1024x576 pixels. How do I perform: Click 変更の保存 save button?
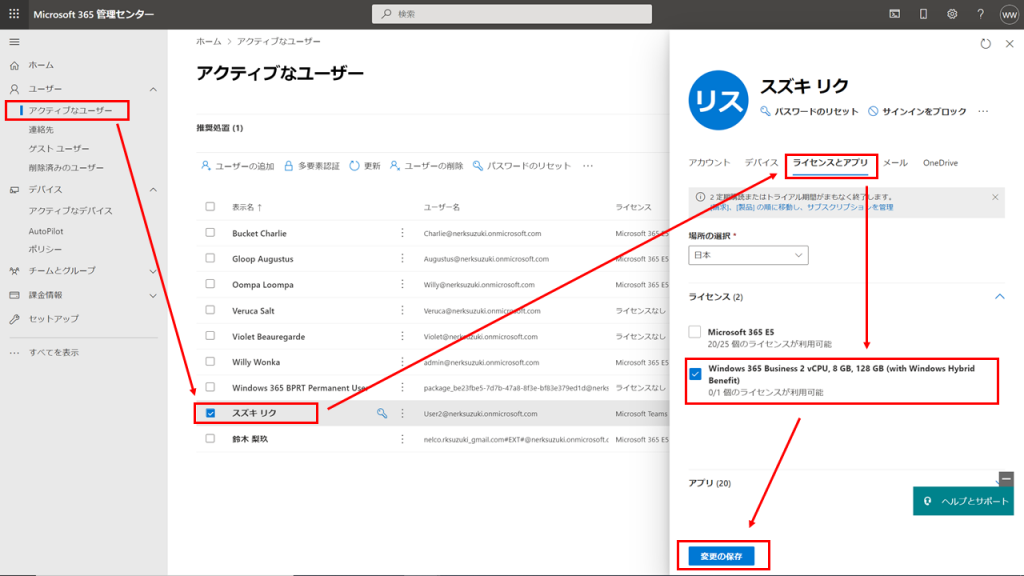[x=721, y=554]
